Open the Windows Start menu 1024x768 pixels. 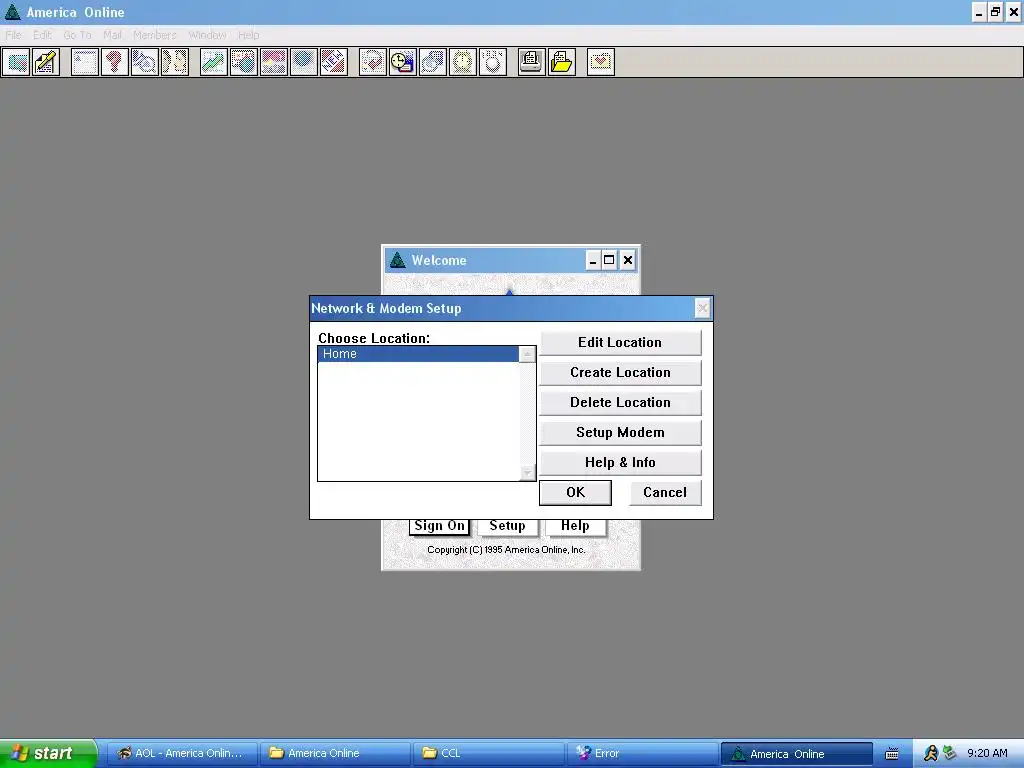pyautogui.click(x=48, y=753)
